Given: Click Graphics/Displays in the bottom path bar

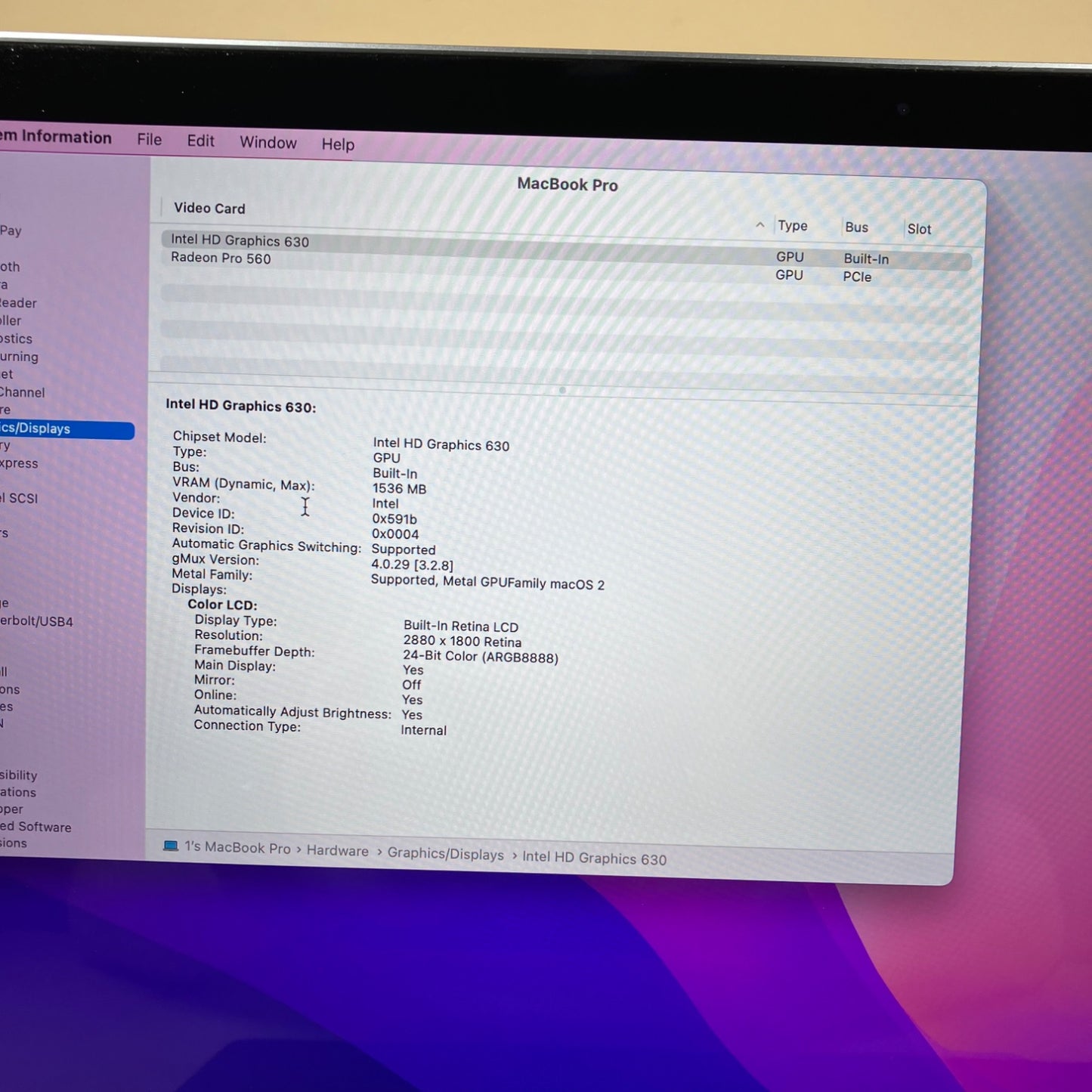Looking at the screenshot, I should pyautogui.click(x=445, y=854).
